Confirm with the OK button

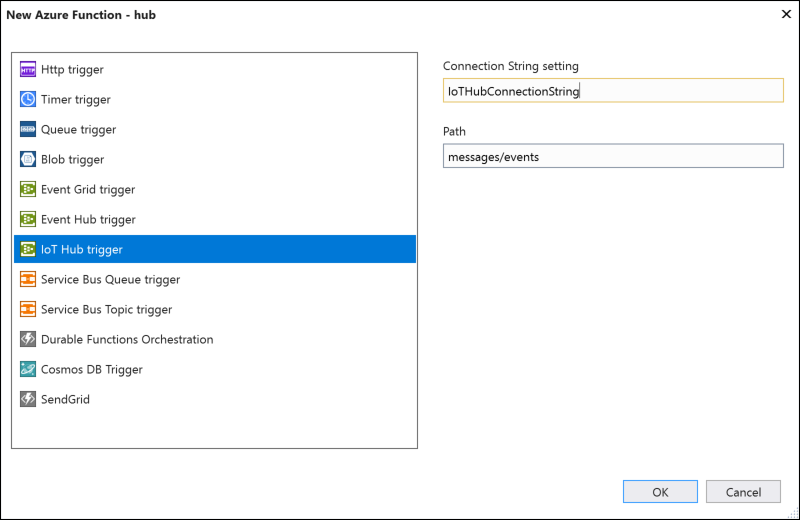(x=660, y=491)
